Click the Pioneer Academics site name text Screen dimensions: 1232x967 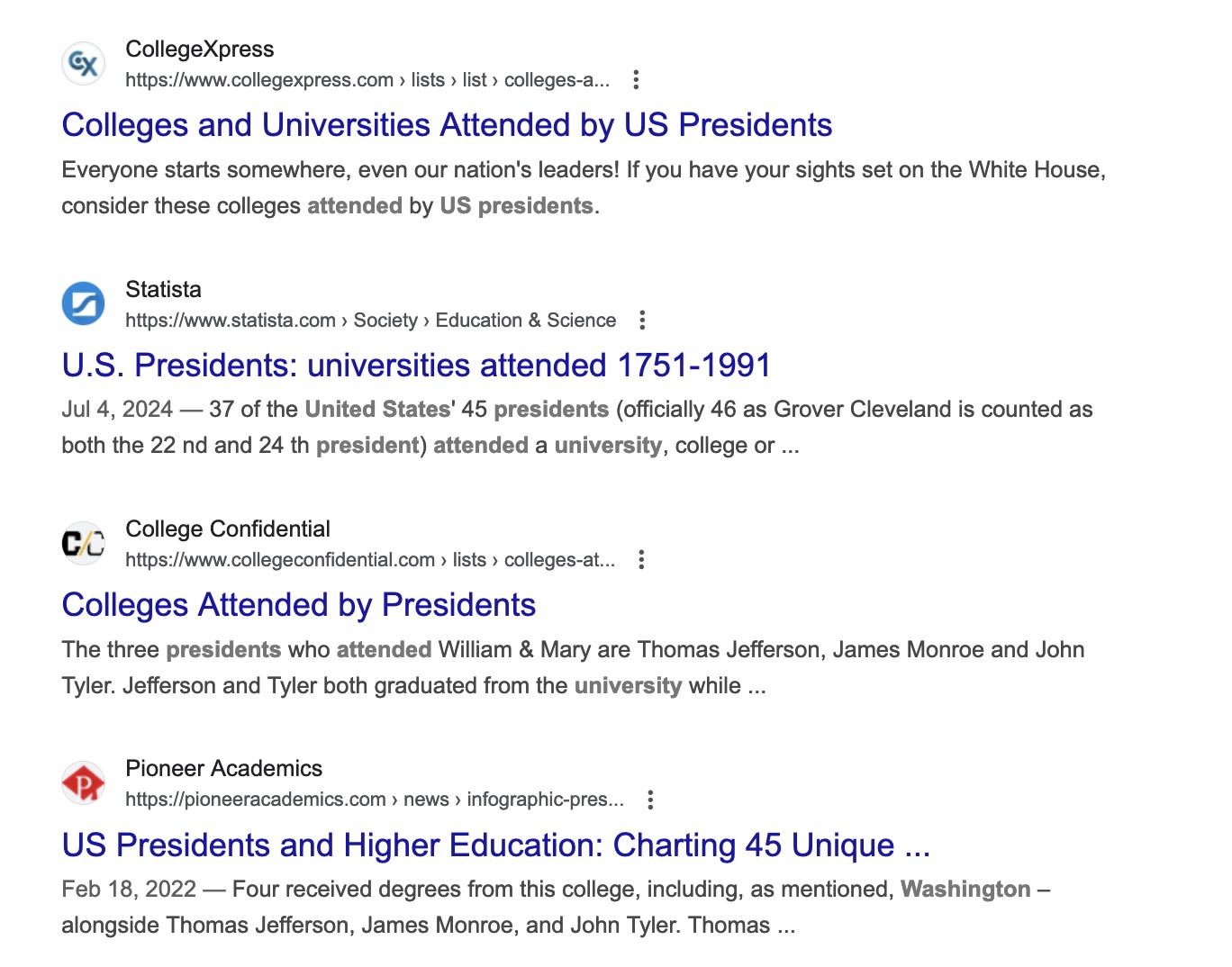pos(222,769)
